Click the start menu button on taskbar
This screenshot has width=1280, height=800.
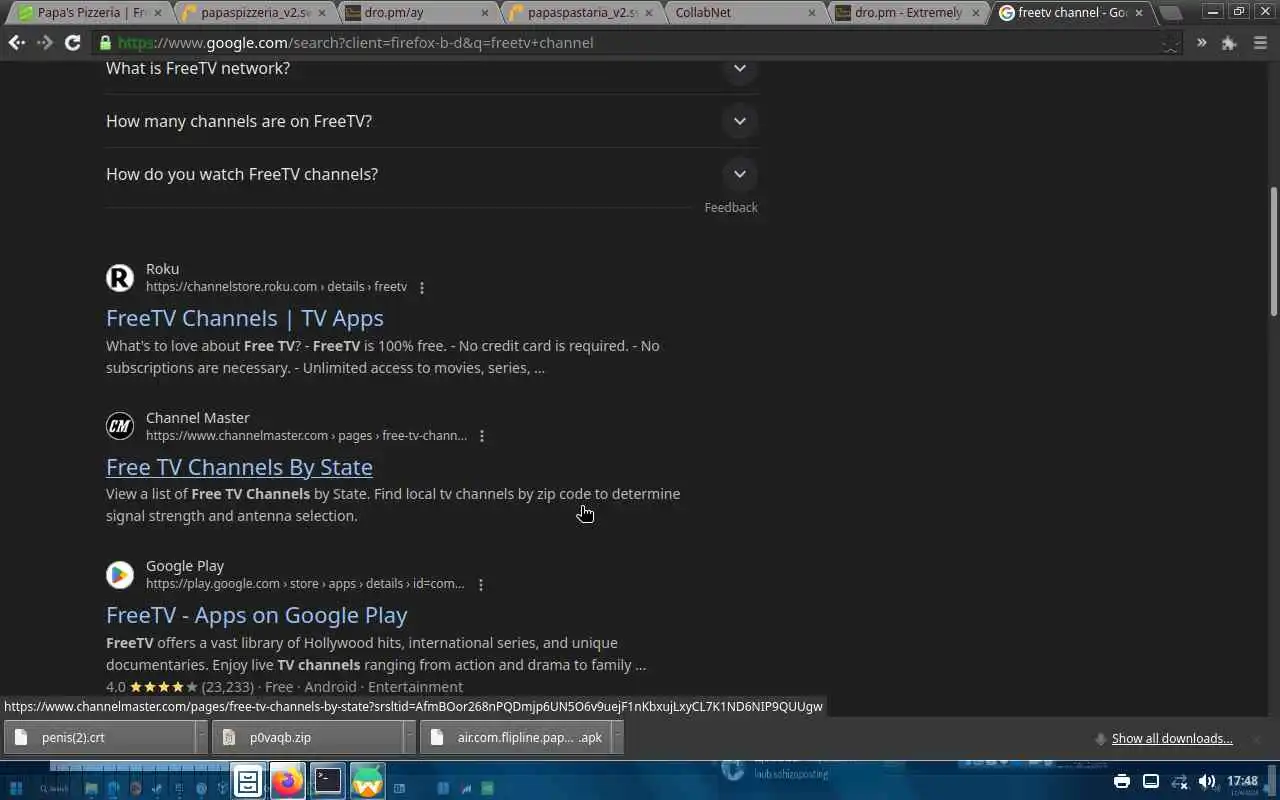click(16, 788)
